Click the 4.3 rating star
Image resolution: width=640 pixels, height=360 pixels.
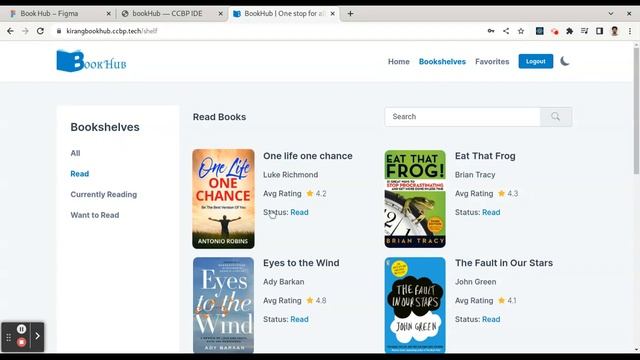click(502, 193)
